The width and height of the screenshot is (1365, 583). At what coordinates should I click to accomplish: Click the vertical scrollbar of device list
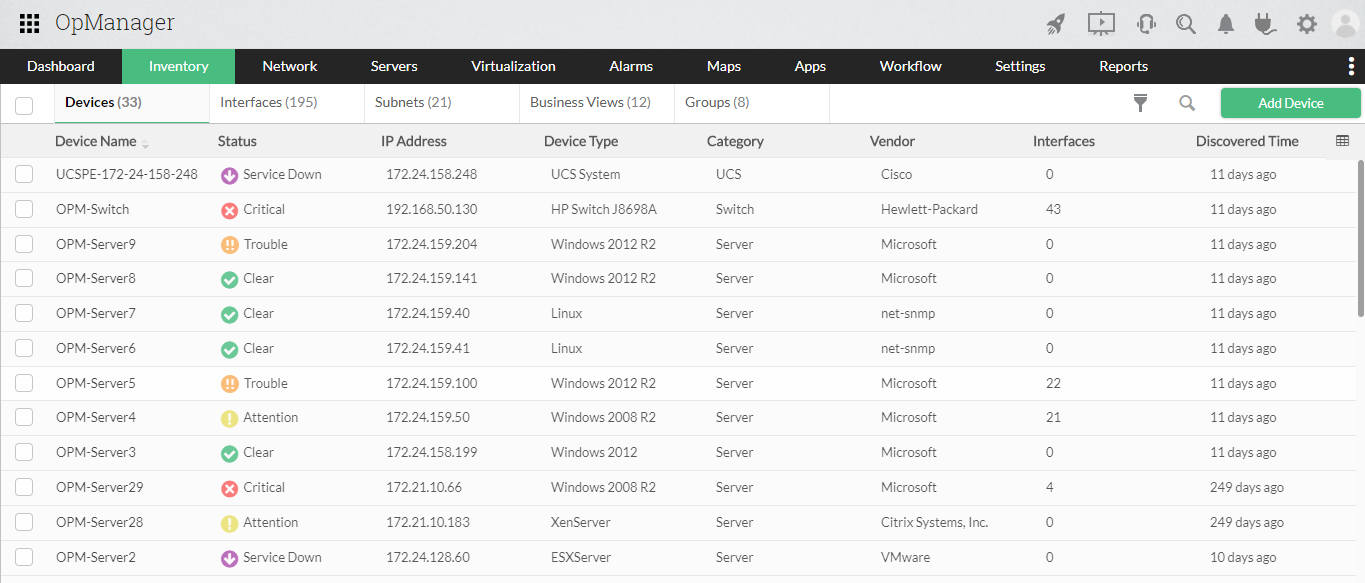click(1360, 240)
